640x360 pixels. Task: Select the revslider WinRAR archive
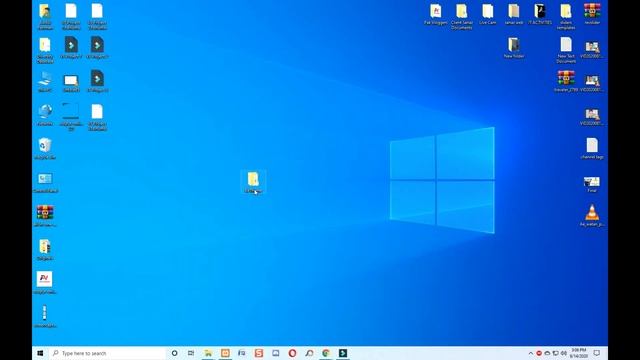click(592, 14)
